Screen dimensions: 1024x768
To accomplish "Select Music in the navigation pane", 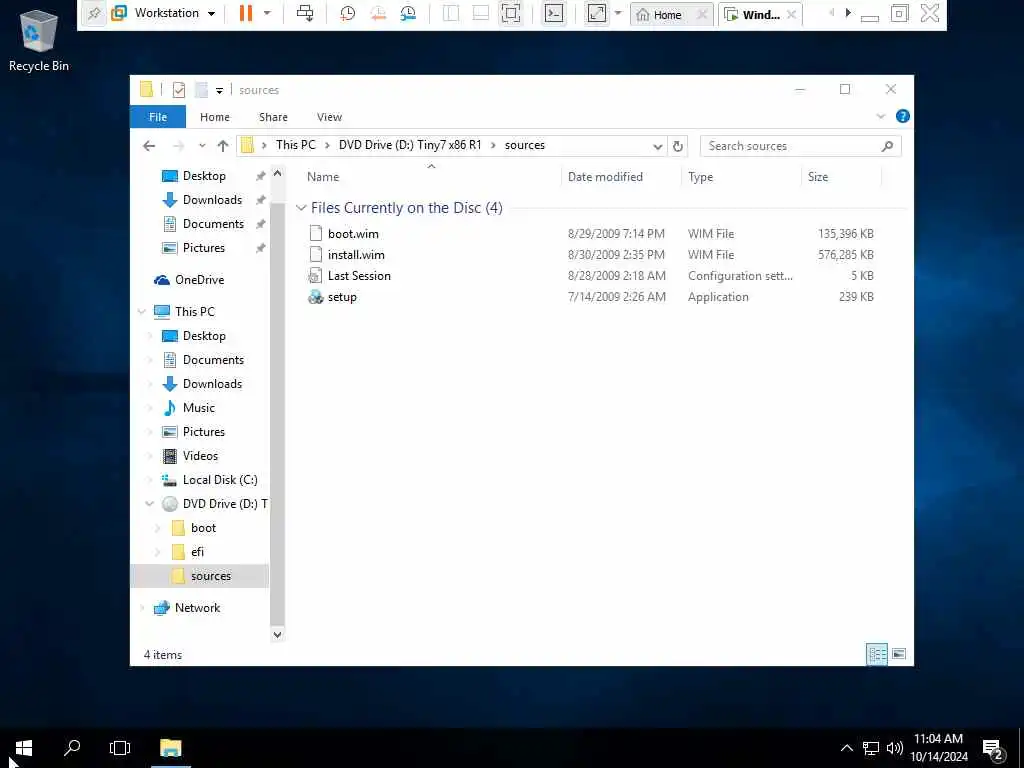I will click(199, 408).
